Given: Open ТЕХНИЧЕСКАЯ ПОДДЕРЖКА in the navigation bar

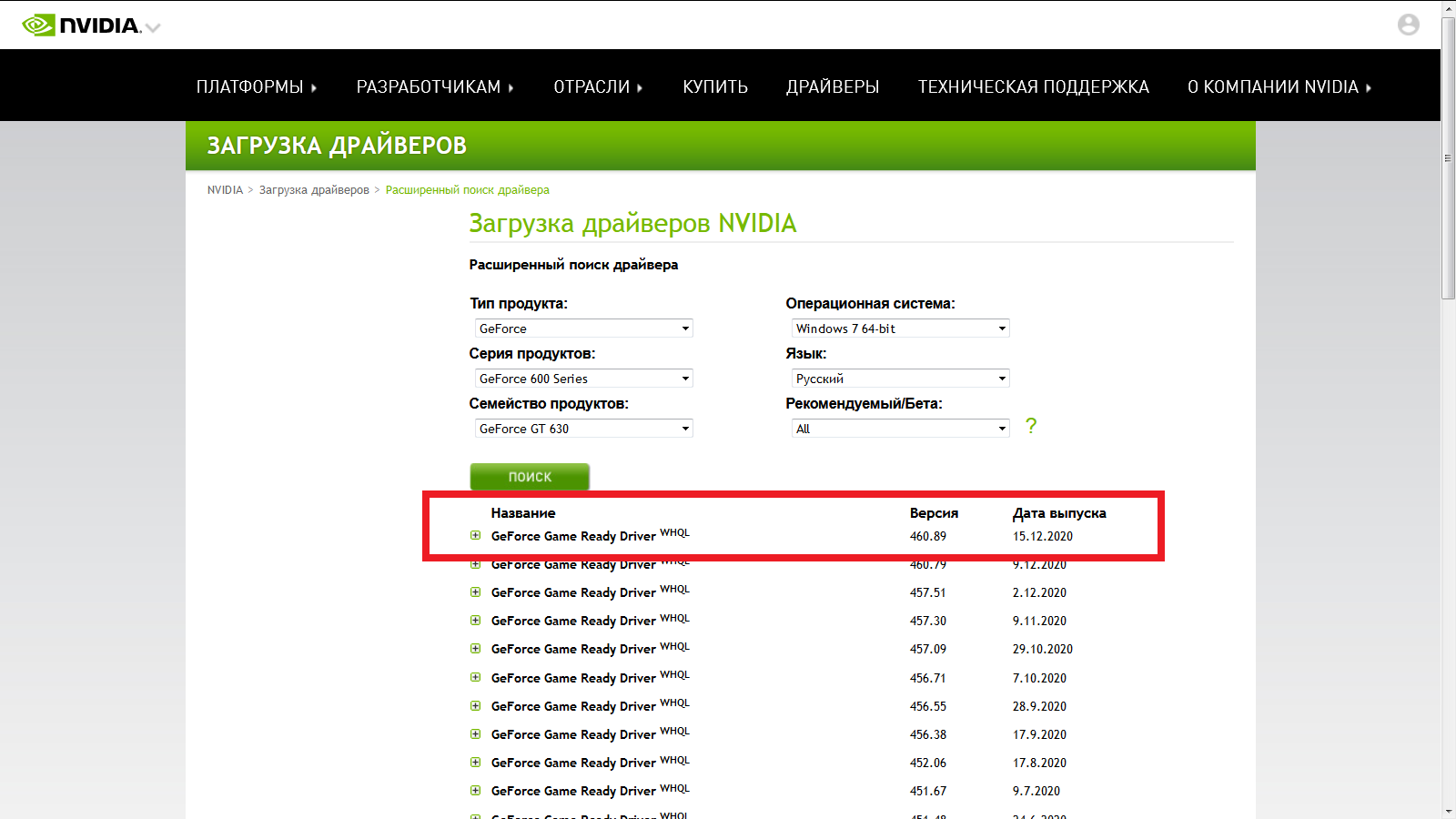Looking at the screenshot, I should point(1034,86).
